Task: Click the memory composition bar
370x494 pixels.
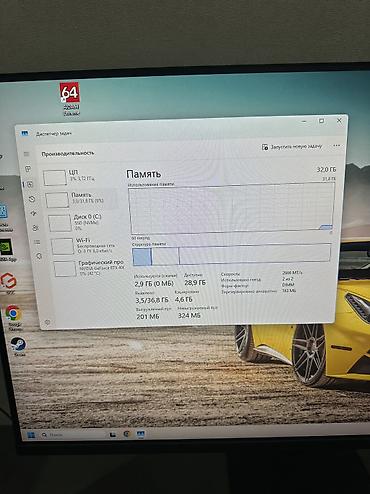Action: coord(232,255)
